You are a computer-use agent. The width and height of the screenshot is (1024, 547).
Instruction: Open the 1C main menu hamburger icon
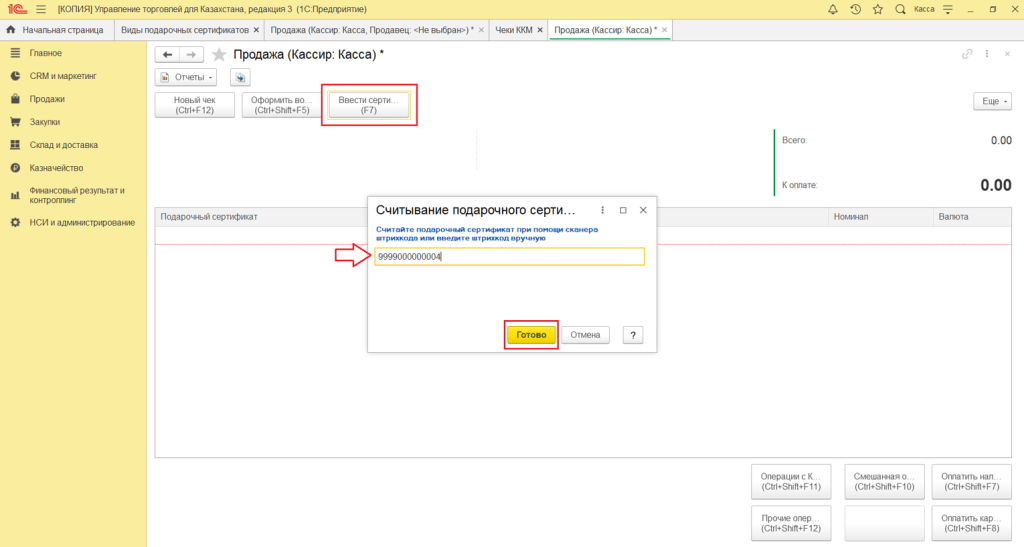tap(40, 9)
